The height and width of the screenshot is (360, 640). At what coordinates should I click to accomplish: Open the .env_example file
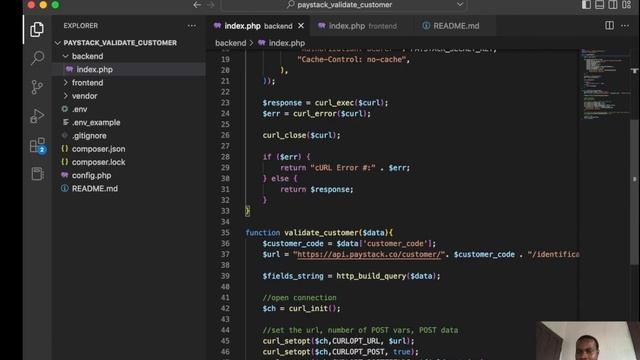(x=96, y=122)
